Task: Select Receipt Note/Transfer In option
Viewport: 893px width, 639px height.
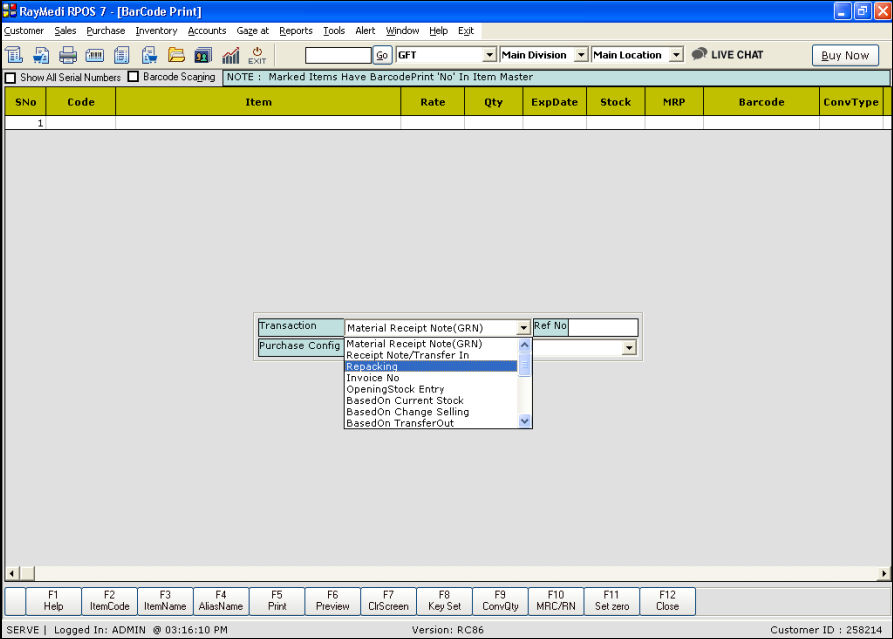Action: 431,355
